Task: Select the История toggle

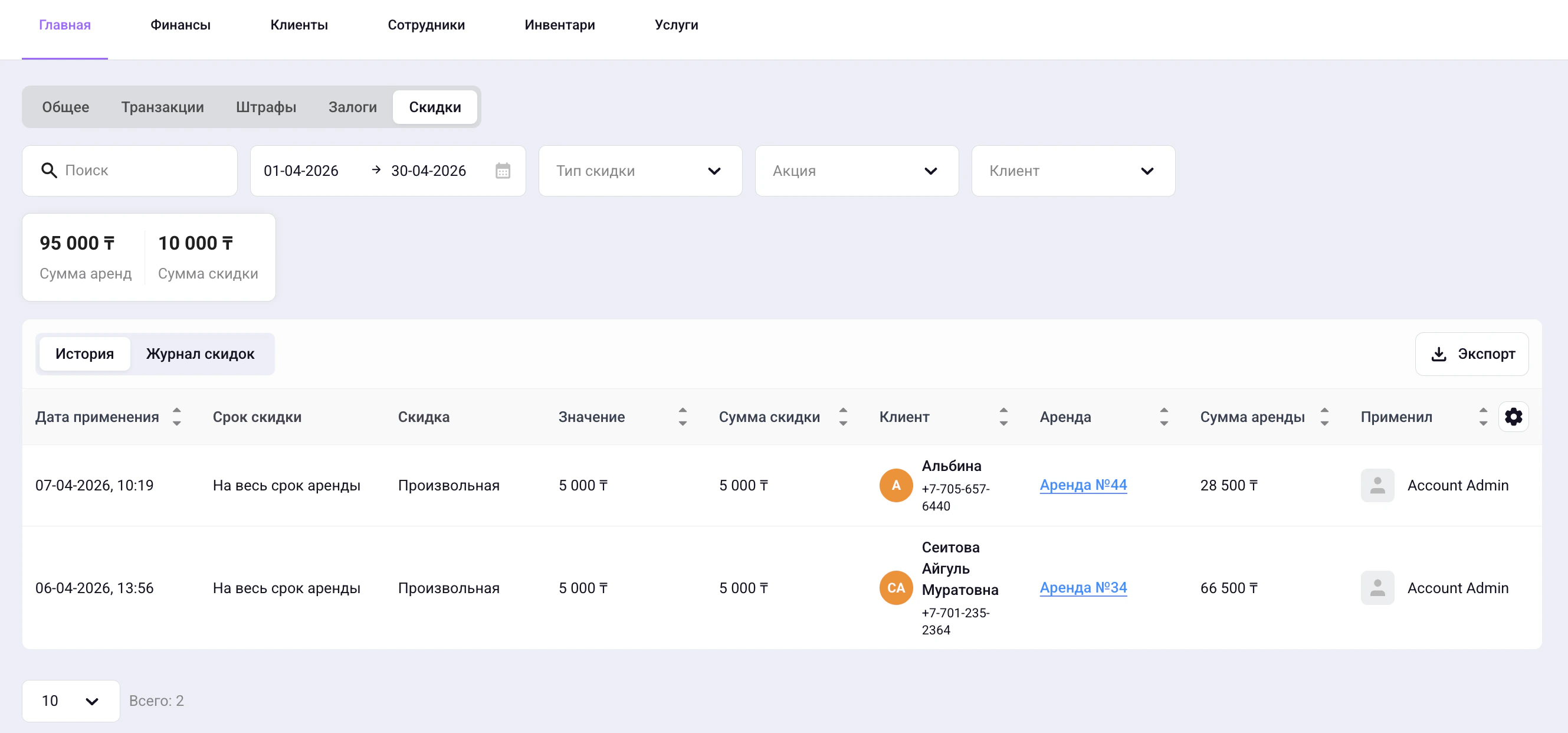Action: coord(84,354)
